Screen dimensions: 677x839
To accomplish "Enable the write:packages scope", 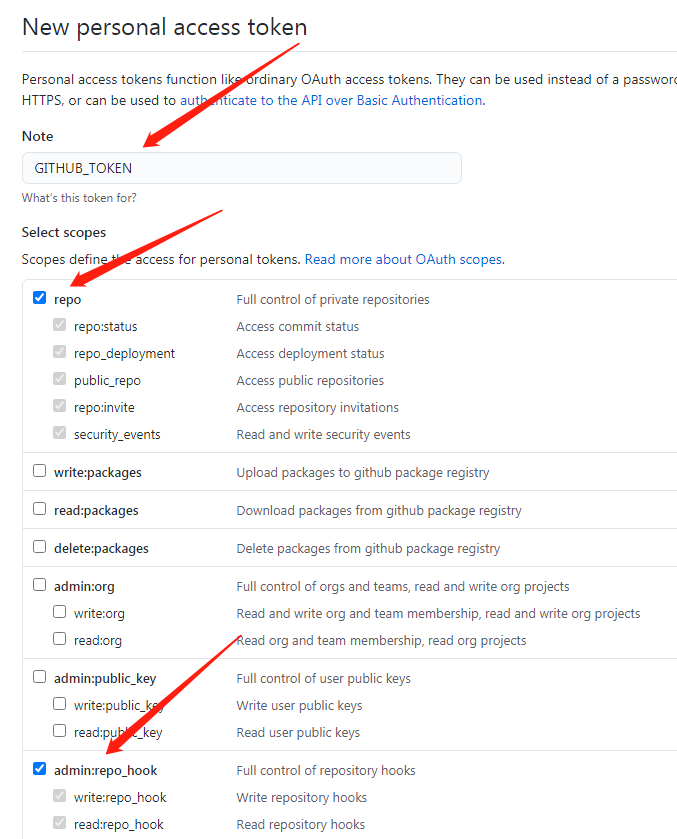I will 40,471.
